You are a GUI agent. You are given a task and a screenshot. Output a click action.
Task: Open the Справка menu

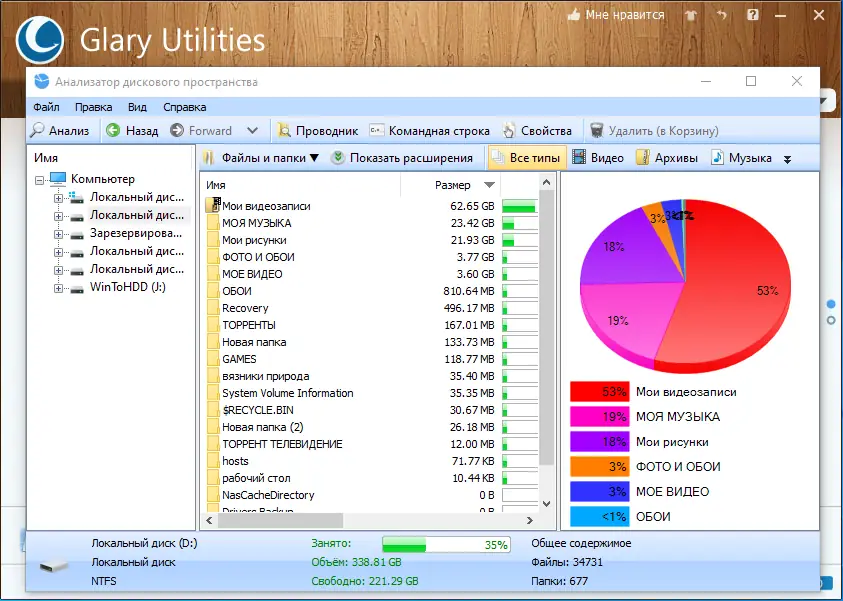(184, 107)
